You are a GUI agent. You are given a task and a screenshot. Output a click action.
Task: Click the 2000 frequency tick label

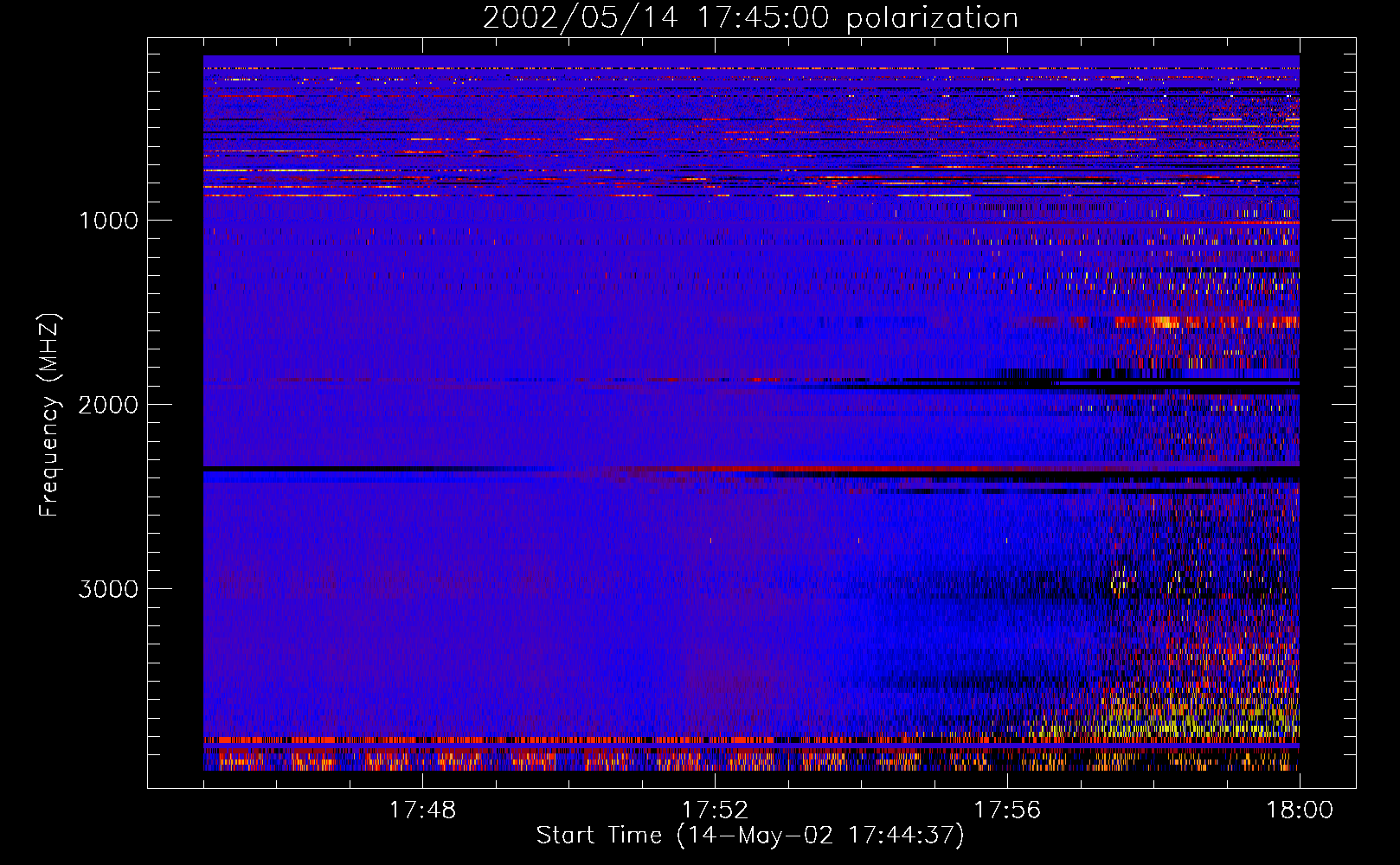coord(108,405)
